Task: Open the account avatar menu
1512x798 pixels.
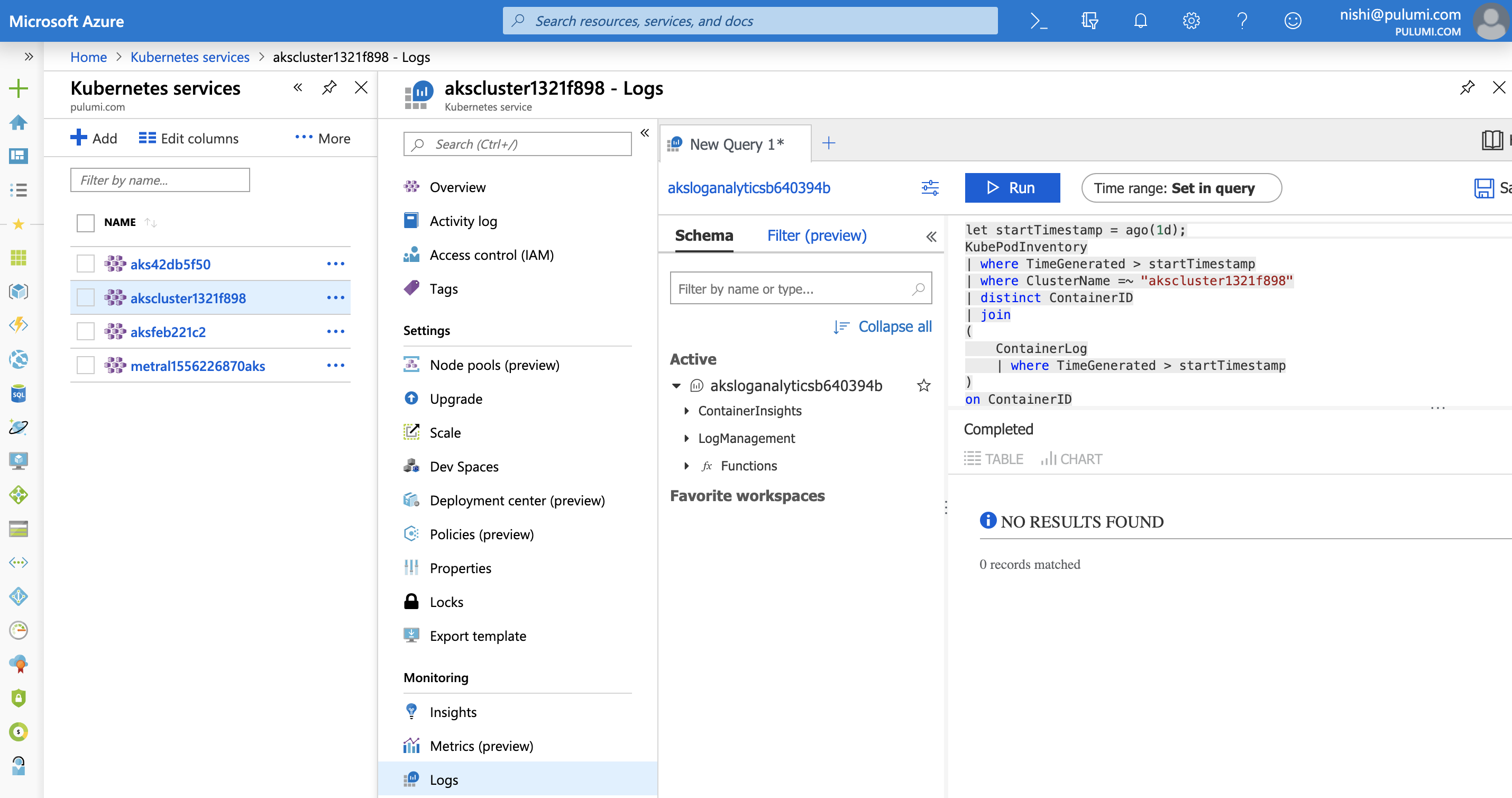Action: point(1491,21)
